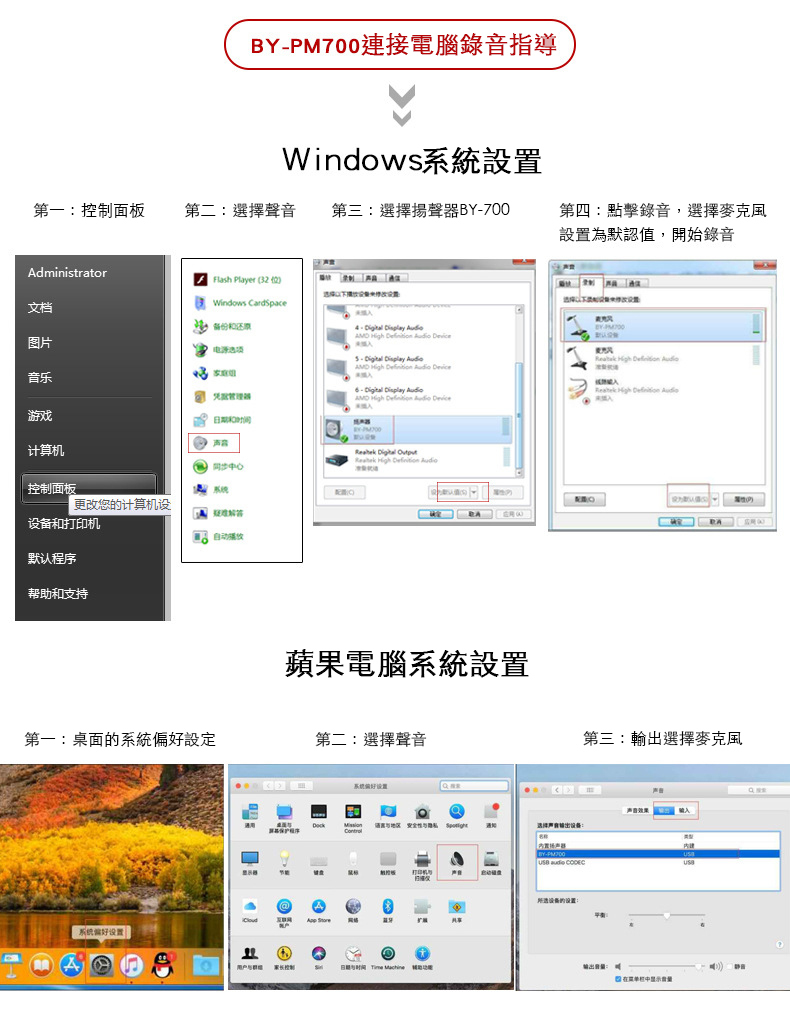Select 线路输入 Realtek line-in device
Screen dimensions: 790x1024
point(663,390)
